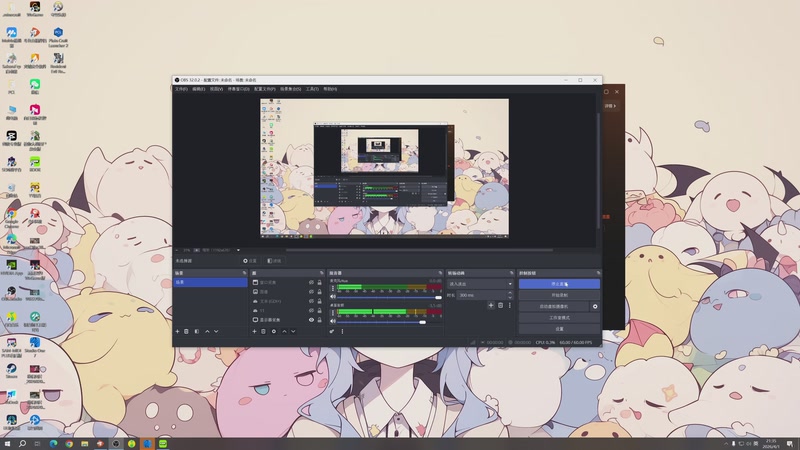Increase transition duration with up stepper

[x=510, y=293]
